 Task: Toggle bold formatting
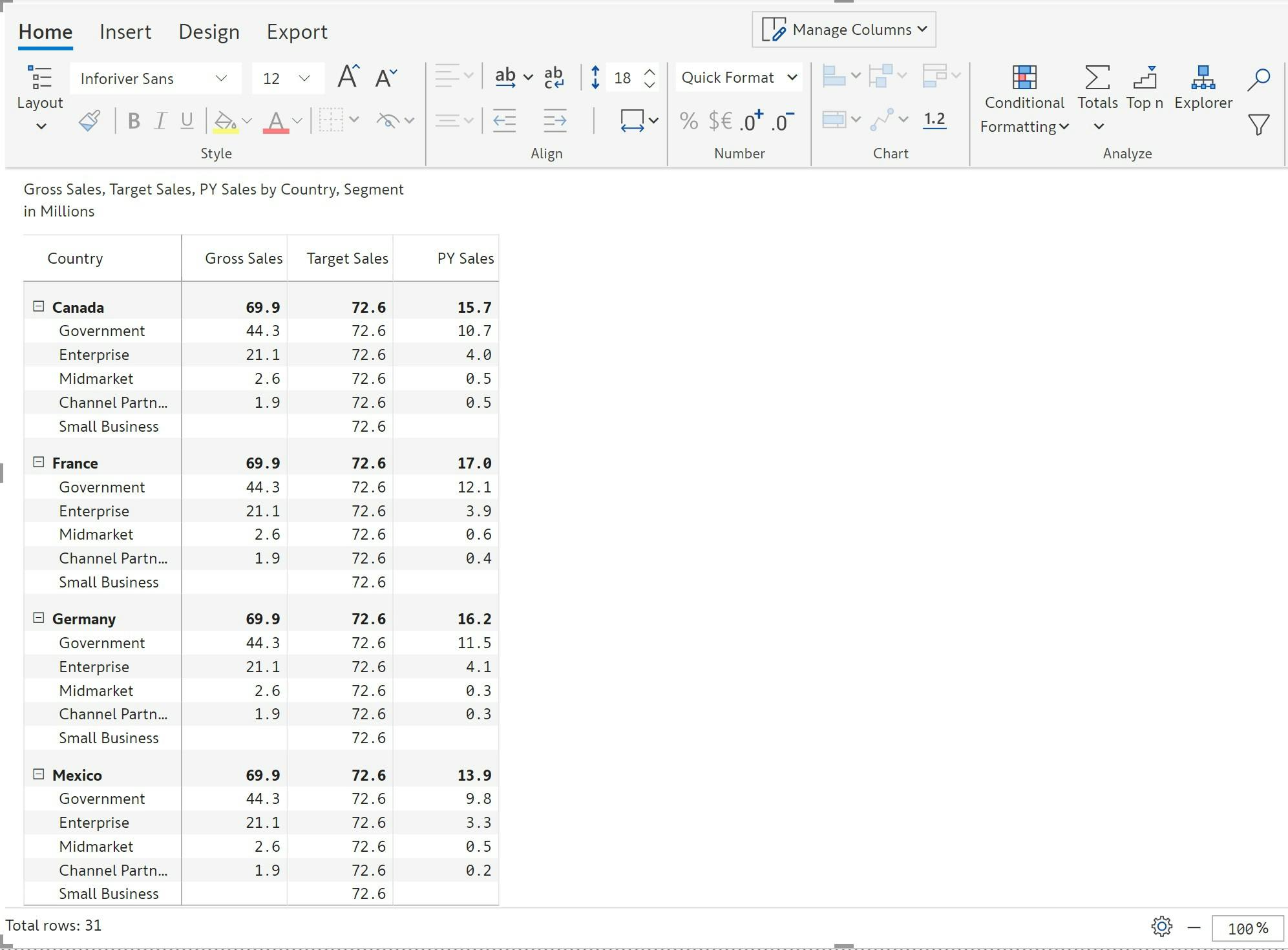point(134,121)
